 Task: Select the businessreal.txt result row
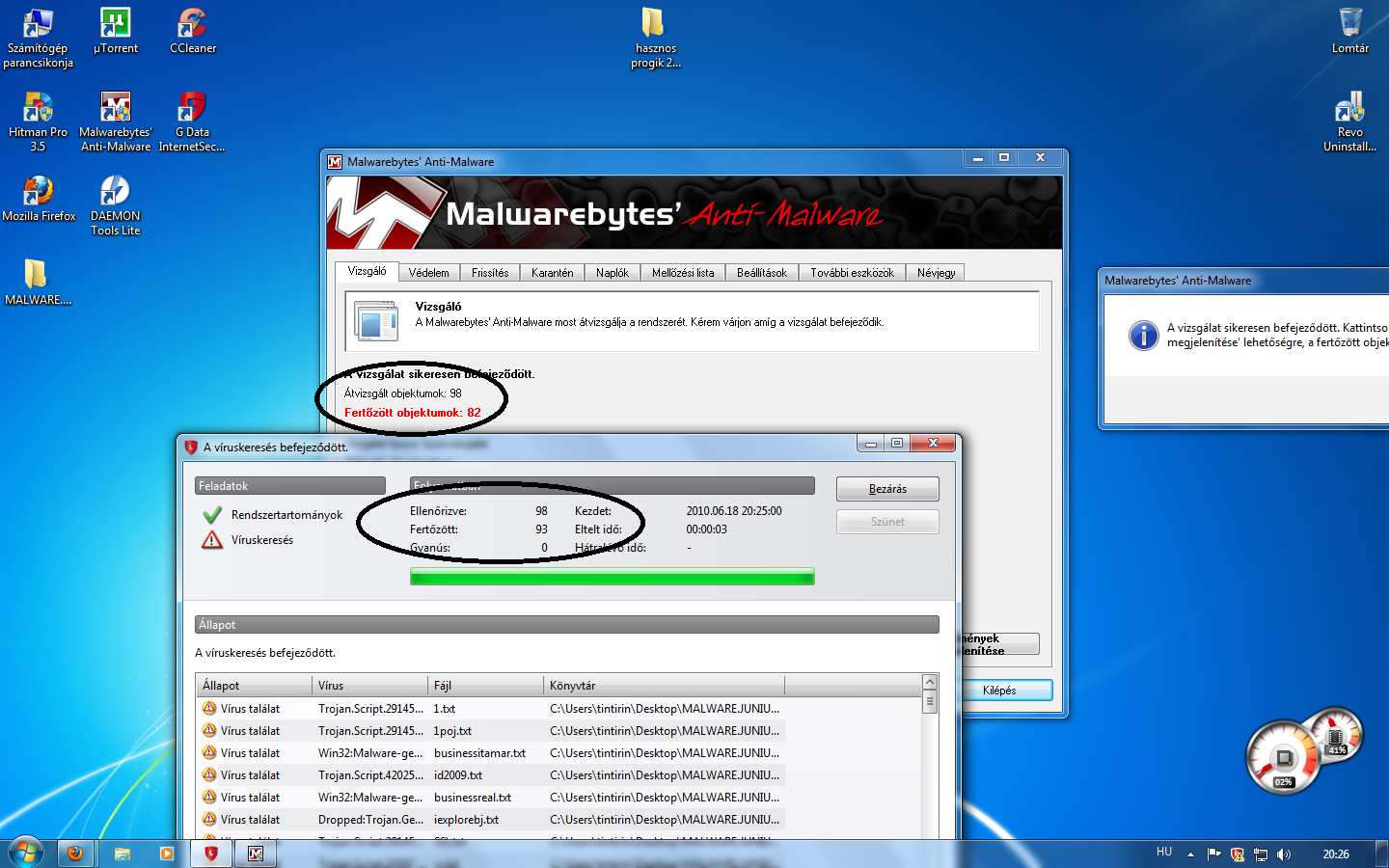pyautogui.click(x=491, y=798)
